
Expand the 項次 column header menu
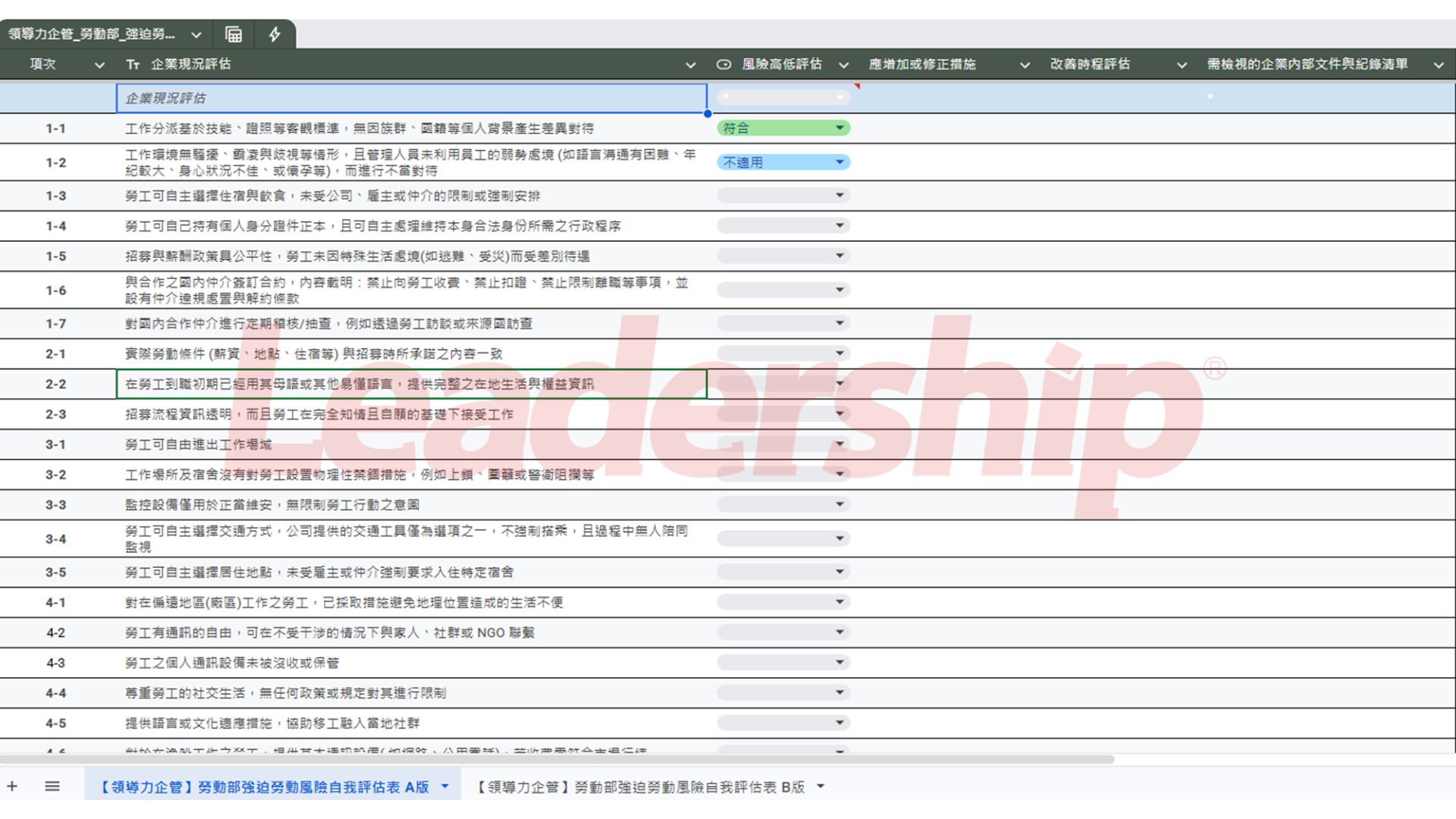pyautogui.click(x=99, y=65)
